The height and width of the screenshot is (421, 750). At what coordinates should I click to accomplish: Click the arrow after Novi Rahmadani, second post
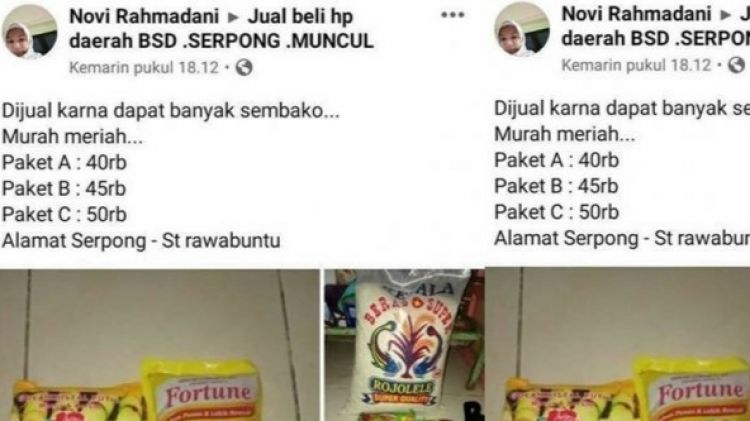(x=726, y=15)
